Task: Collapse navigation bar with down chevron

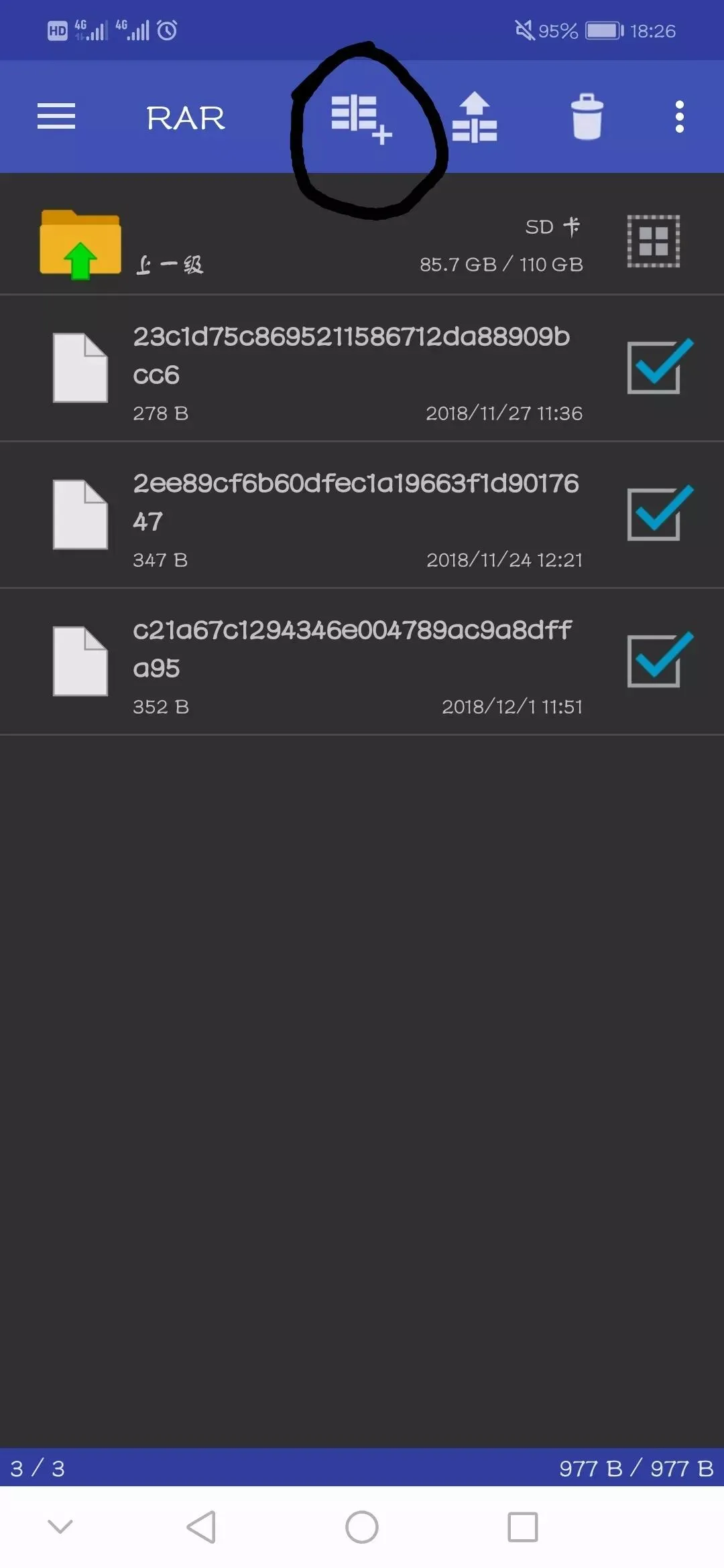Action: (x=60, y=1526)
